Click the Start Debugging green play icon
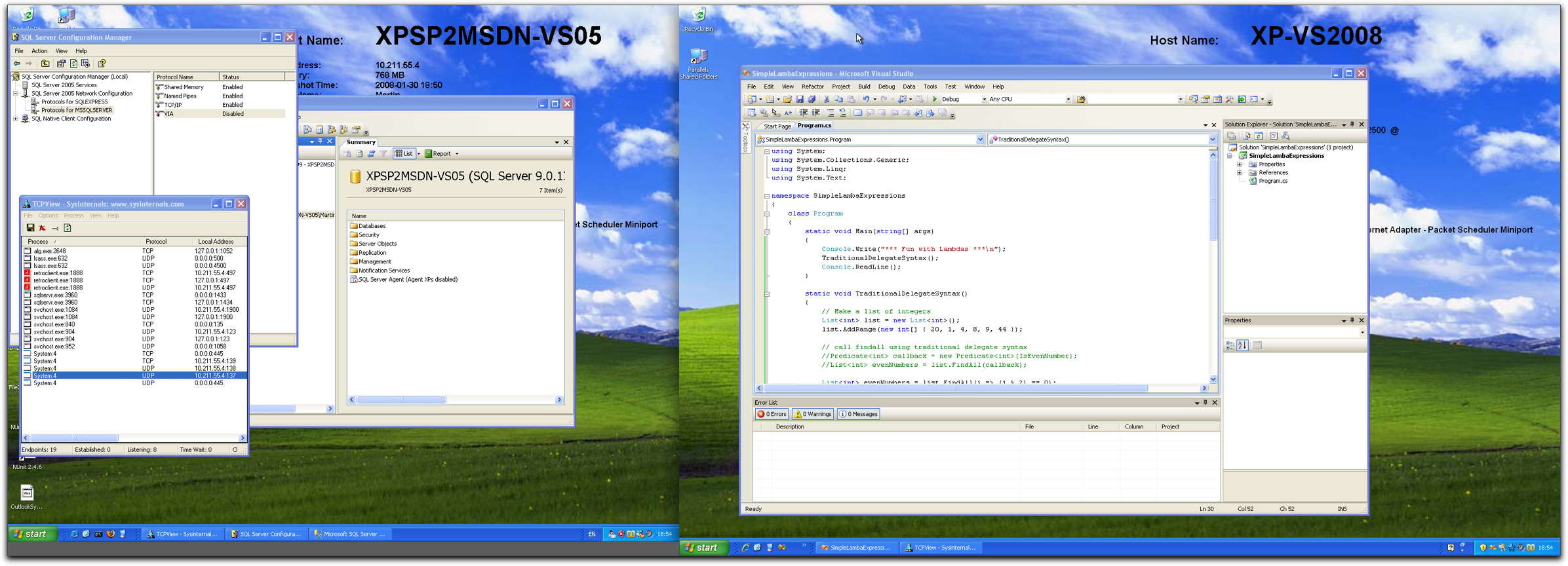1568x566 pixels. [x=935, y=100]
